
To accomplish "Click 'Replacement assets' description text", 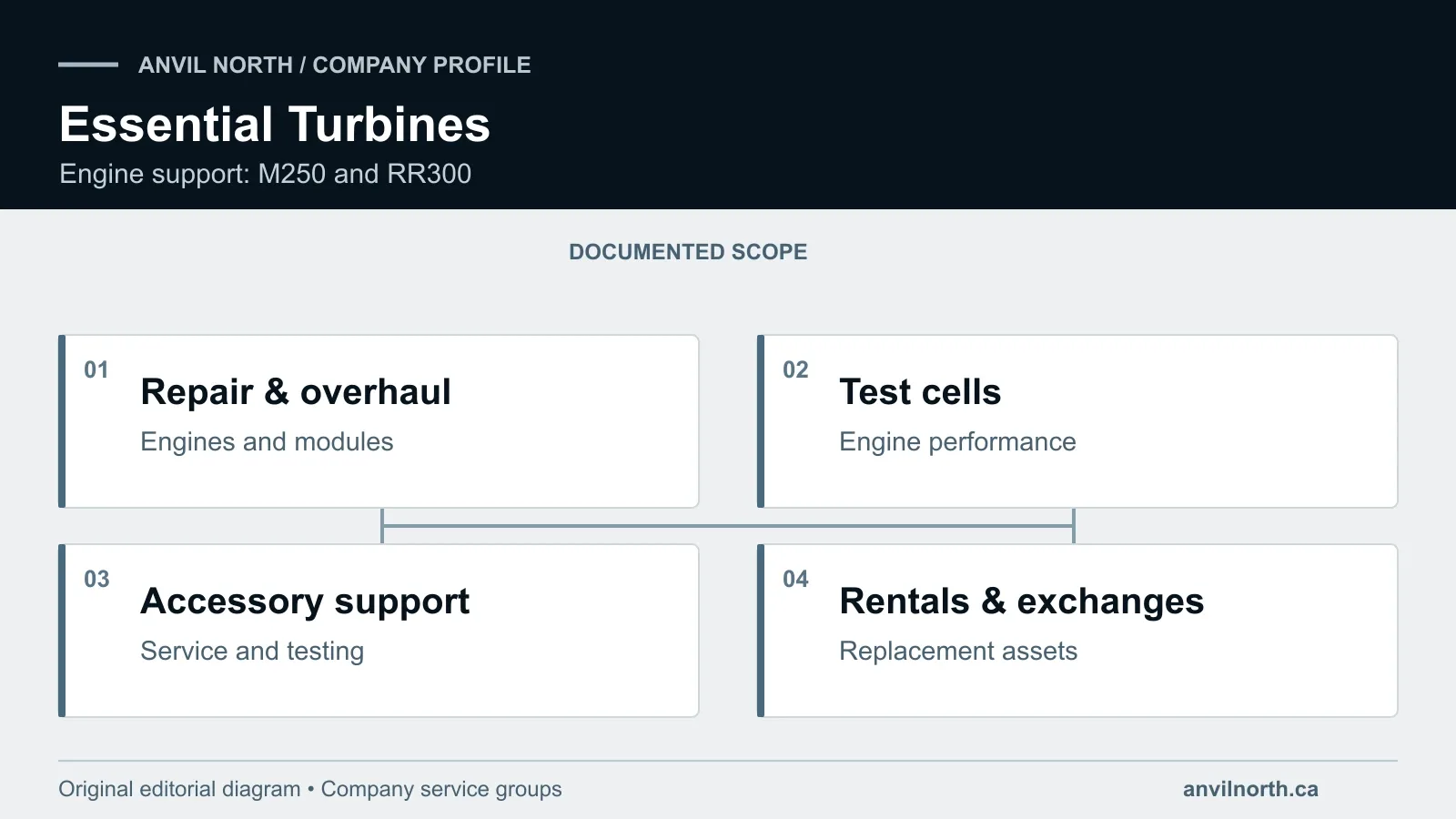I will tap(958, 652).
